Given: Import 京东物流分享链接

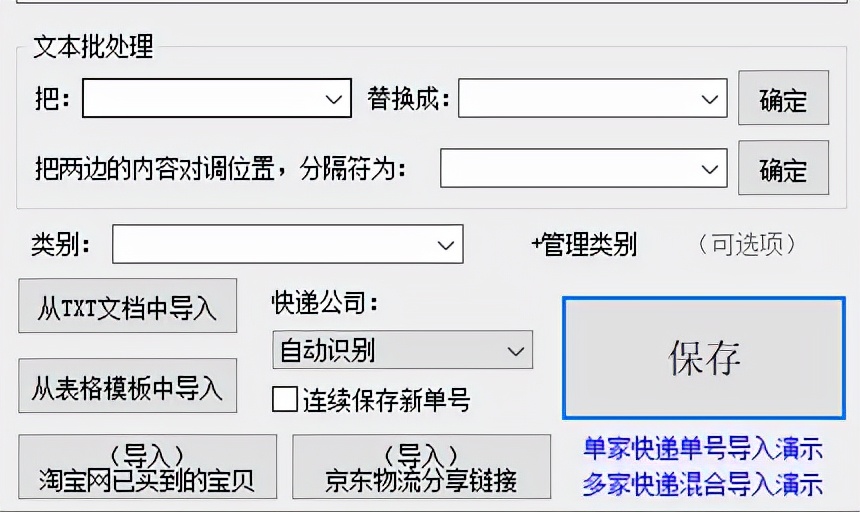Looking at the screenshot, I should point(421,467).
